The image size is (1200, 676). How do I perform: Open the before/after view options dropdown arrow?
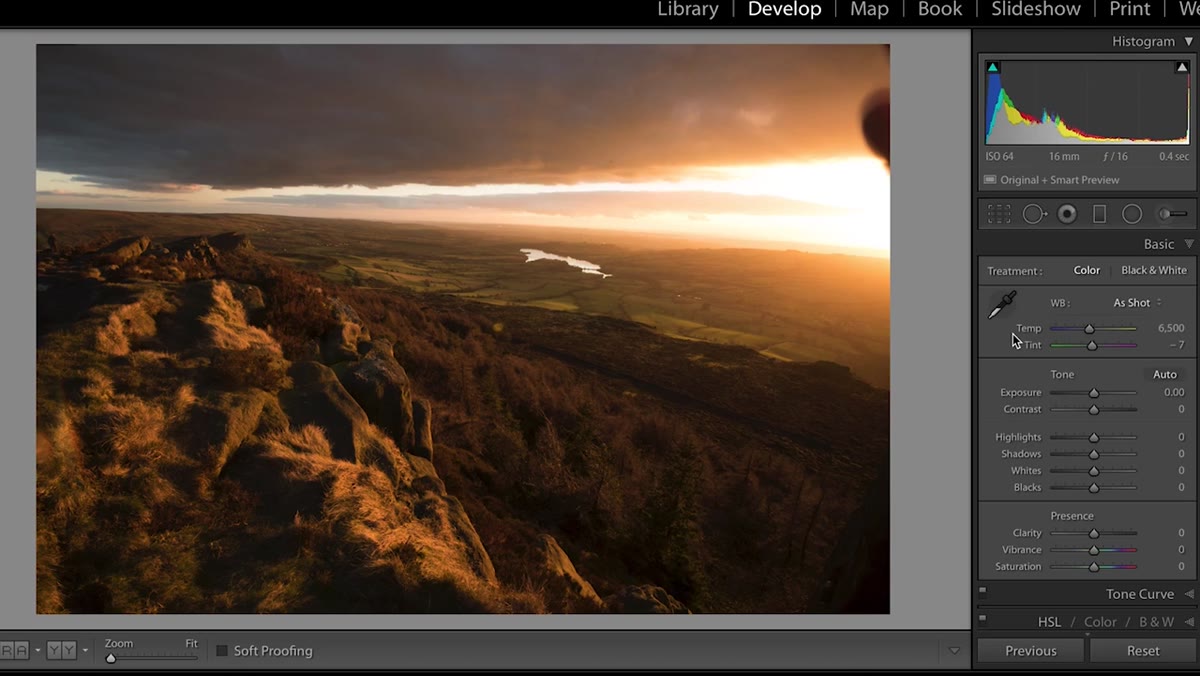(x=85, y=651)
